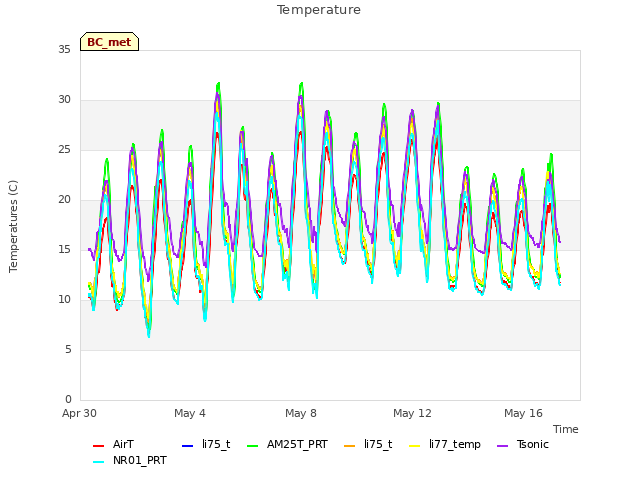Click the 0 y-axis tick label
This screenshot has width=640, height=480.
tap(68, 400)
